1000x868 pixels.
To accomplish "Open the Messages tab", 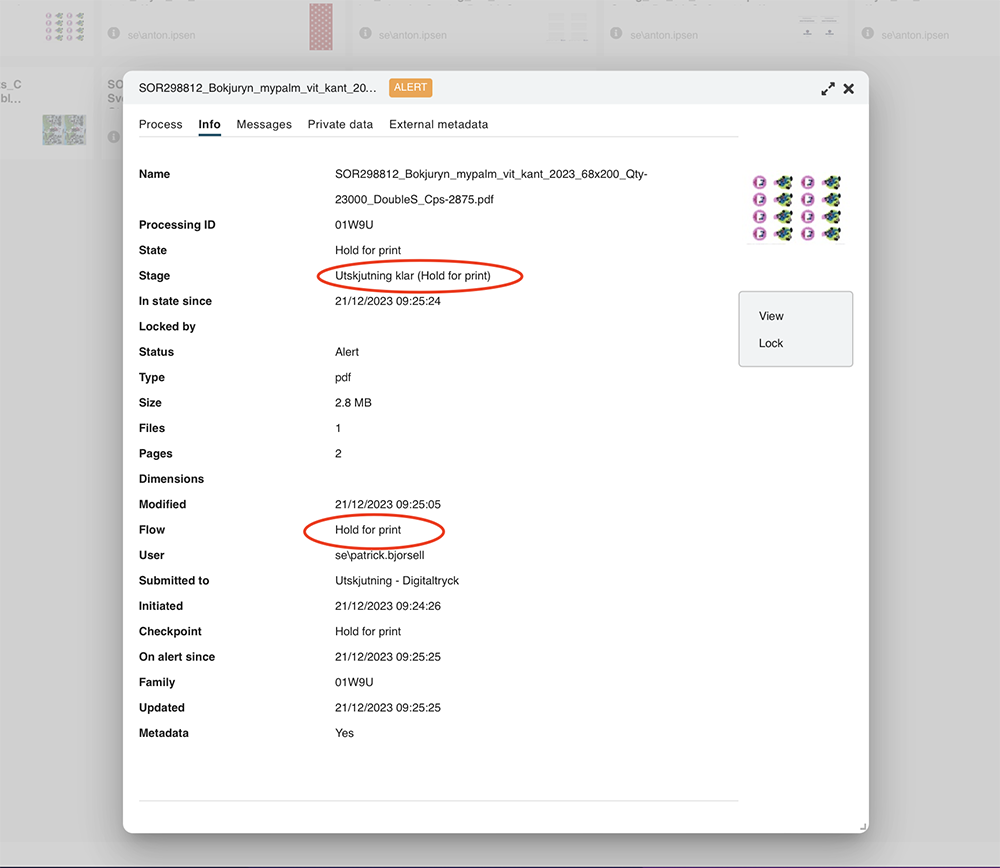I will click(x=264, y=125).
